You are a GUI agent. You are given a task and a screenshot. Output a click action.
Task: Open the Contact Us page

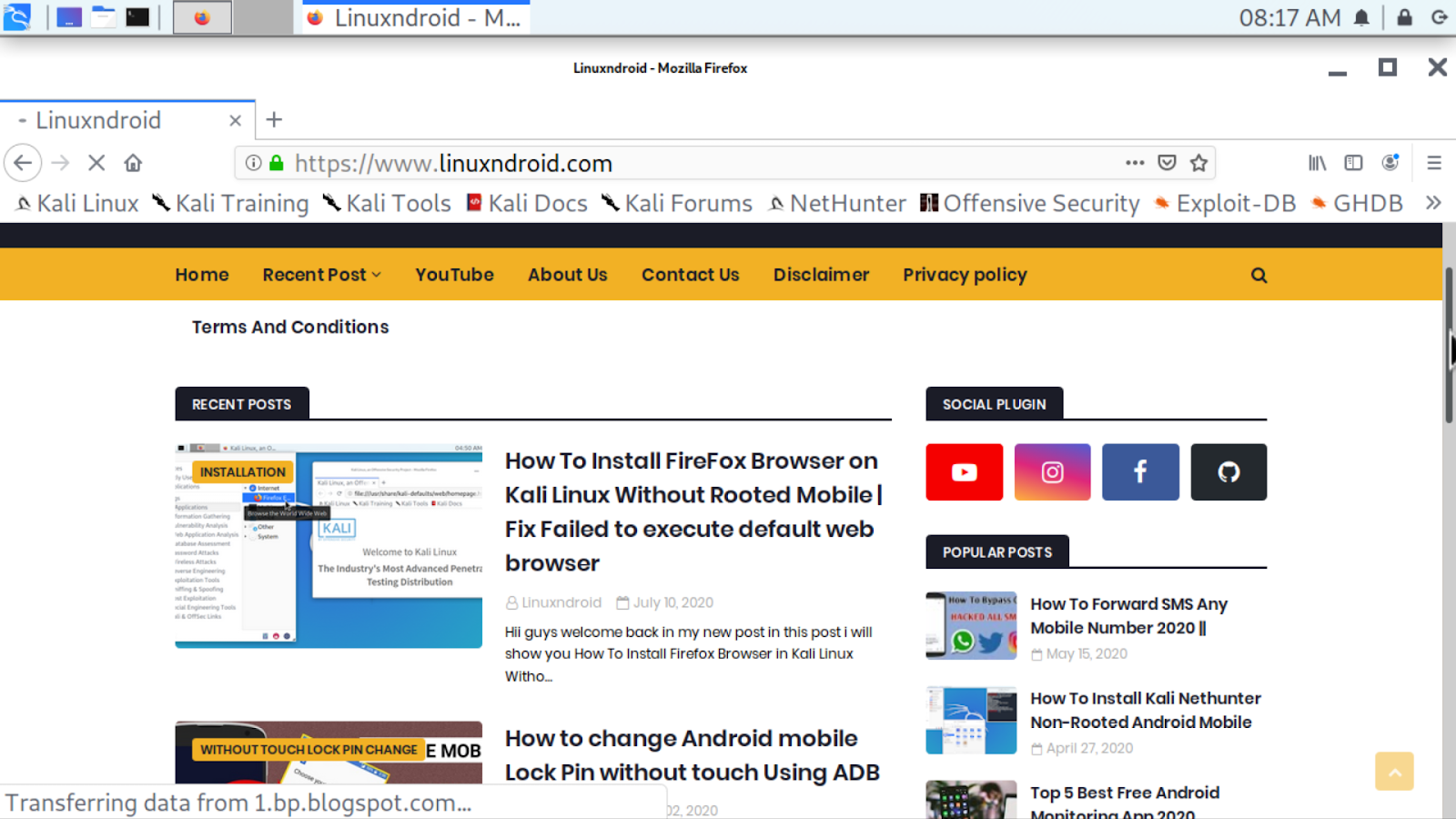690,275
